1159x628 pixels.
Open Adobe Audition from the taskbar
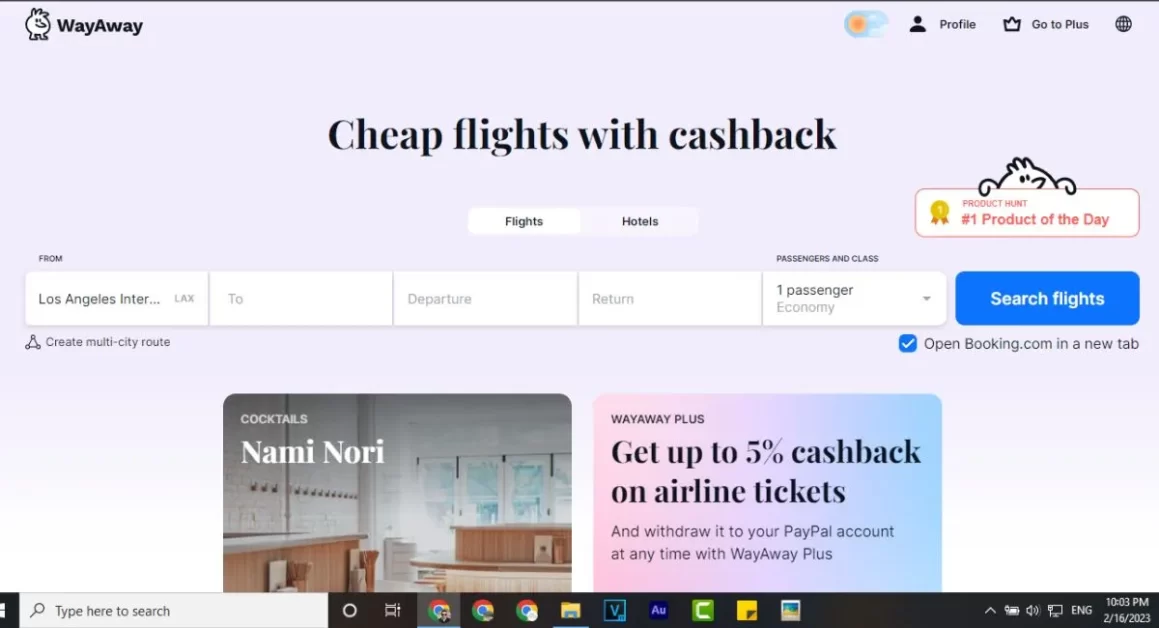click(x=658, y=610)
